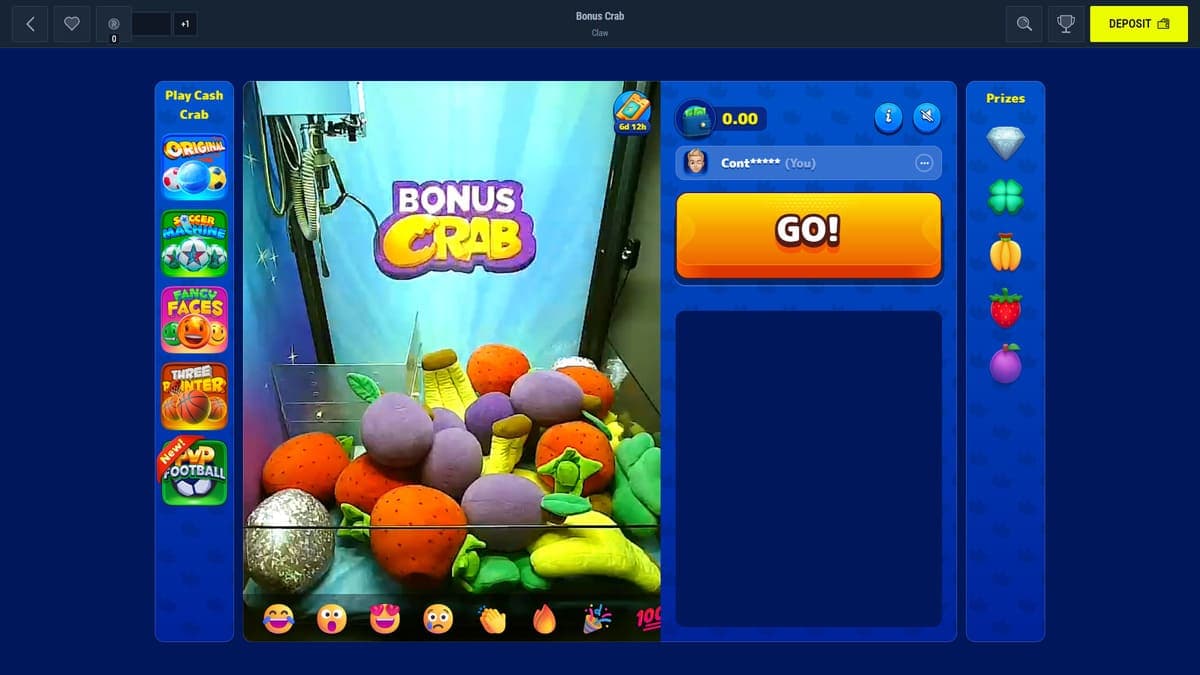Open the game info icon
Screen dimensions: 1200x675
(889, 118)
